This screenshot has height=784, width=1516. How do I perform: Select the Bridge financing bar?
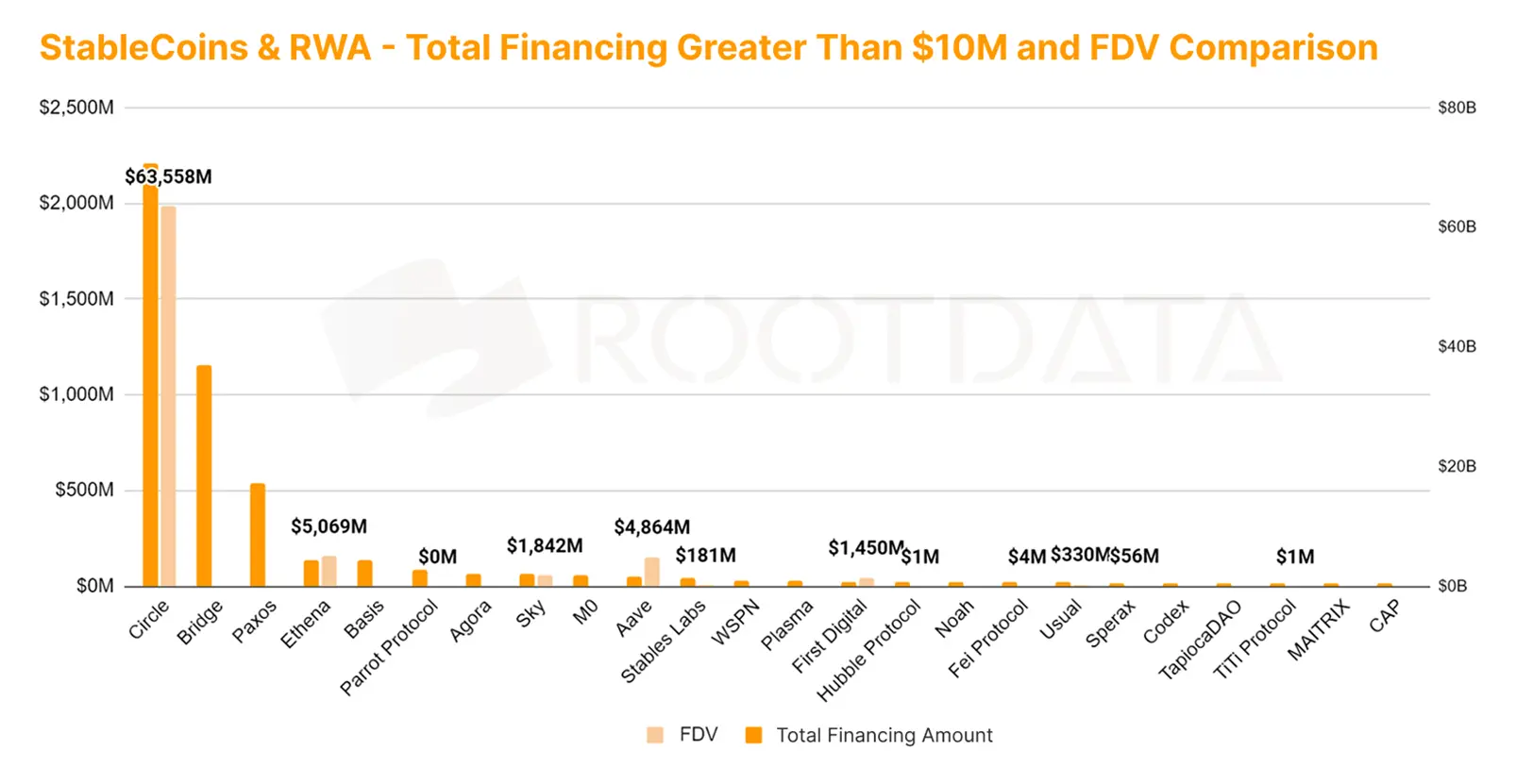point(204,475)
